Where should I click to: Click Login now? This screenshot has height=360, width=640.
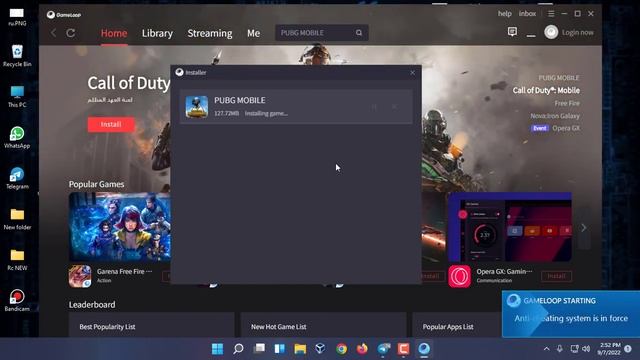tap(578, 32)
